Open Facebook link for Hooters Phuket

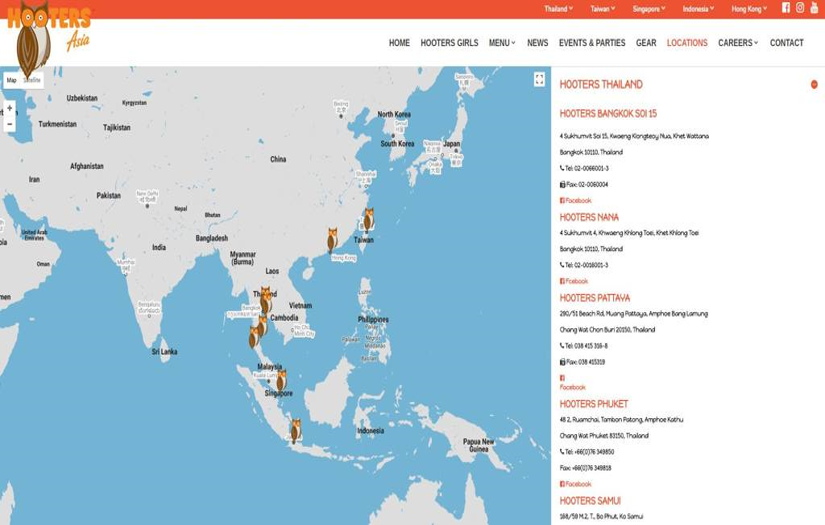[576, 484]
